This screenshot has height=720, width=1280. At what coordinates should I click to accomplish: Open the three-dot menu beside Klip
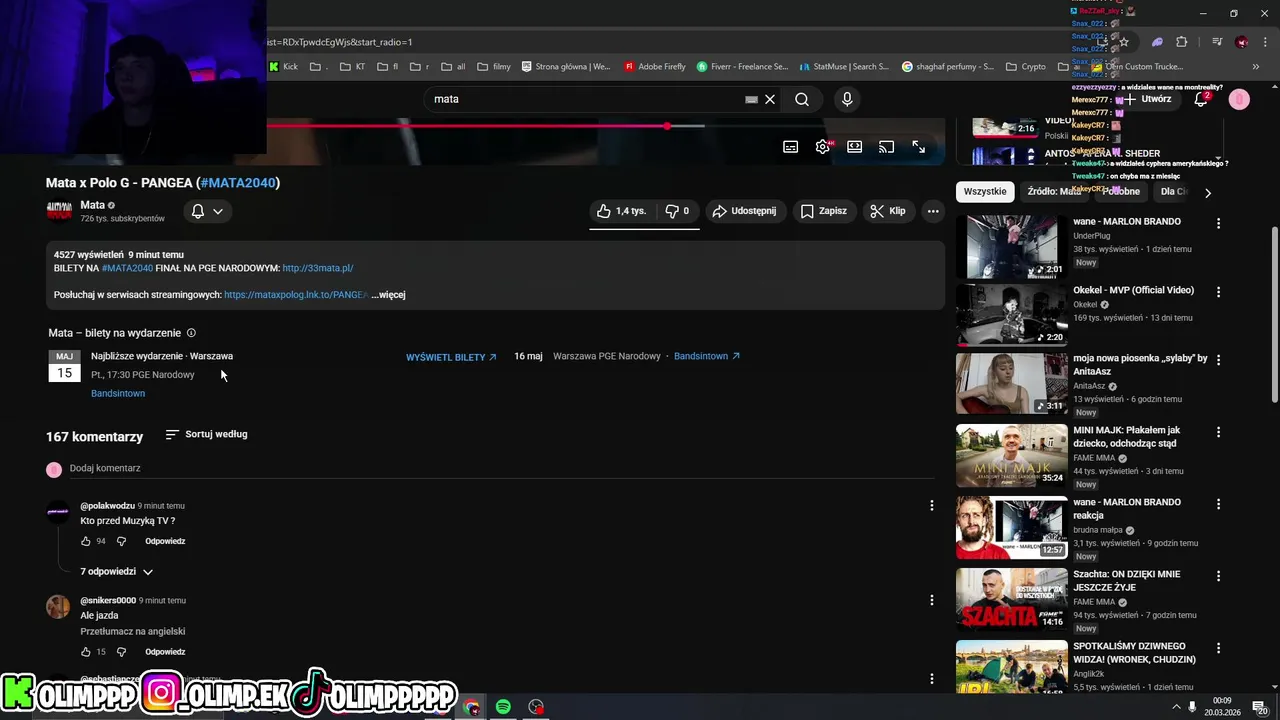pos(932,211)
